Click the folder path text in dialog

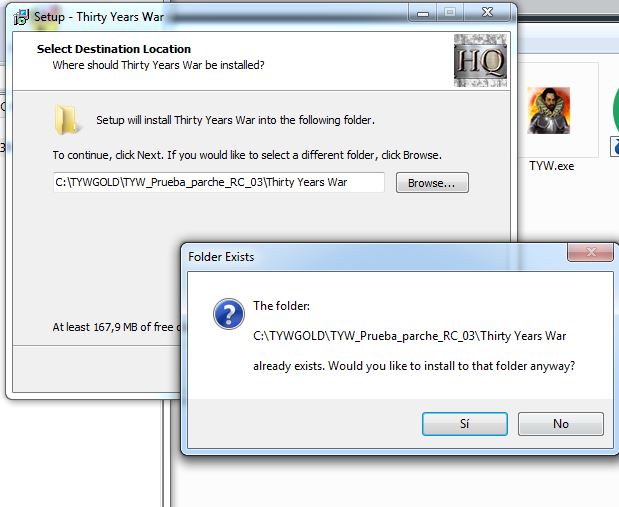[409, 336]
